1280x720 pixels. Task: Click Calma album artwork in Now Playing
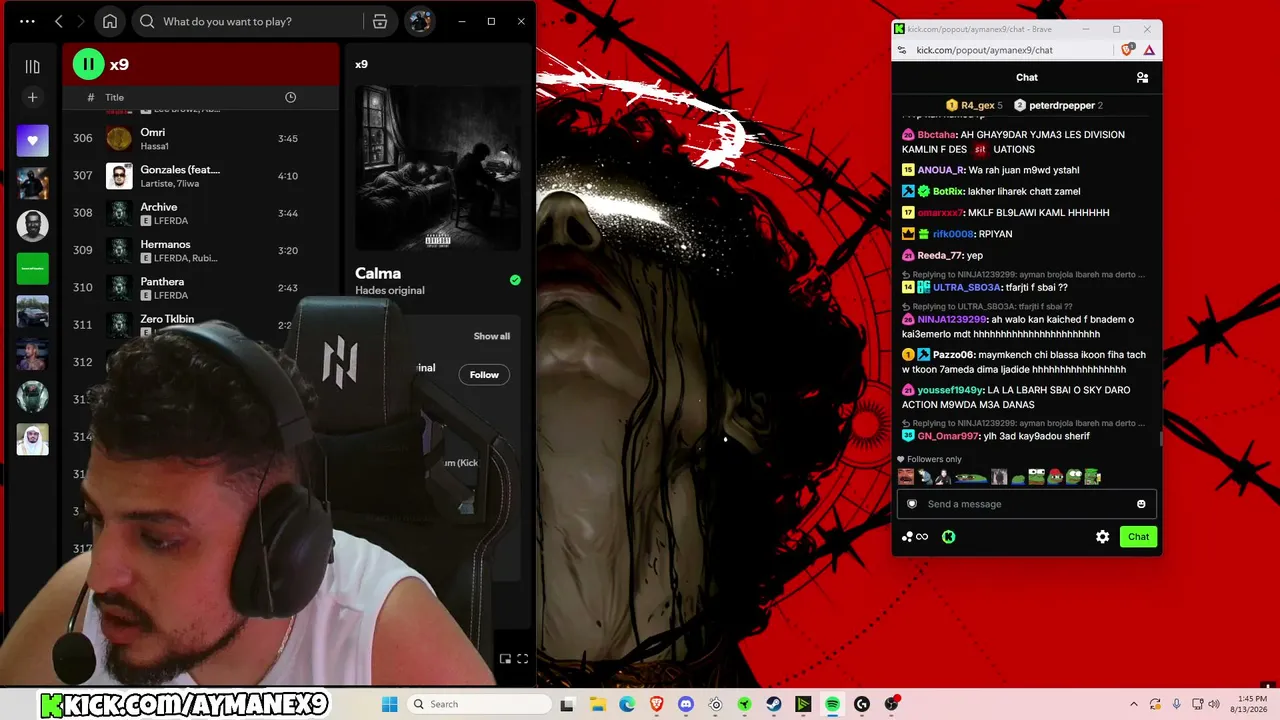click(438, 167)
